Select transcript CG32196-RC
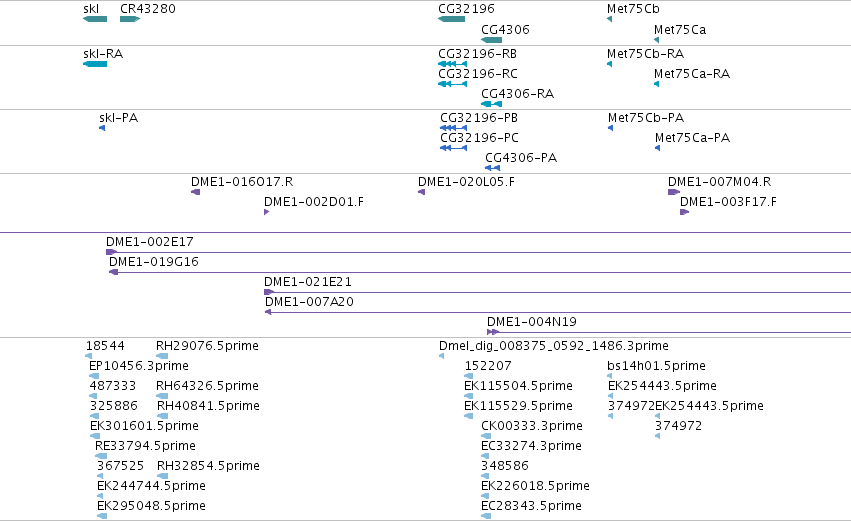Viewport: 851px width, 521px height. pyautogui.click(x=453, y=84)
